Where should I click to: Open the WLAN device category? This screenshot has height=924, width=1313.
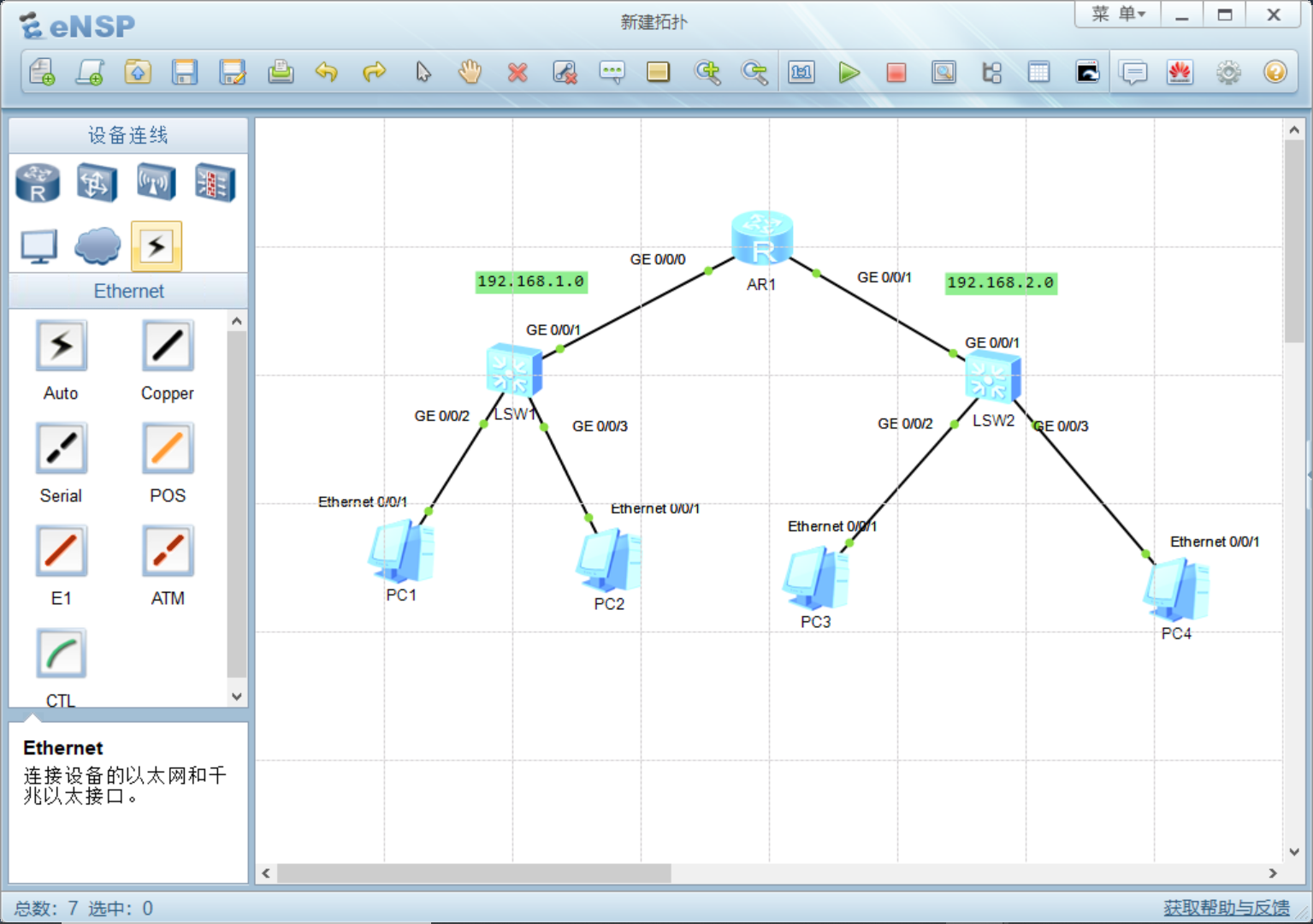click(155, 181)
